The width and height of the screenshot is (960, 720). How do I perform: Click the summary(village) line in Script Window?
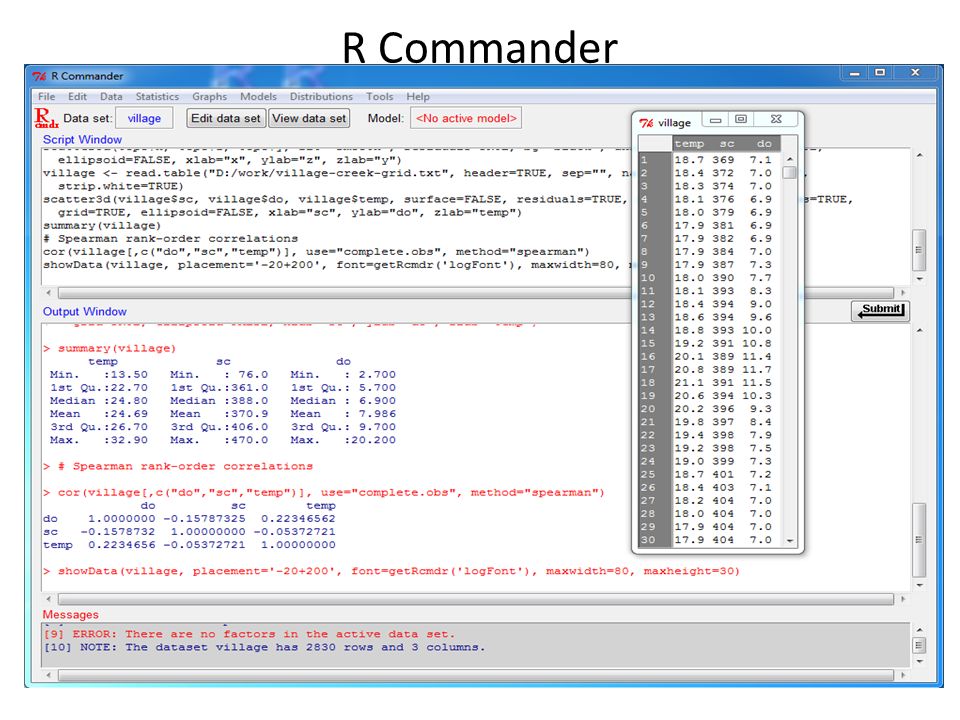click(102, 226)
